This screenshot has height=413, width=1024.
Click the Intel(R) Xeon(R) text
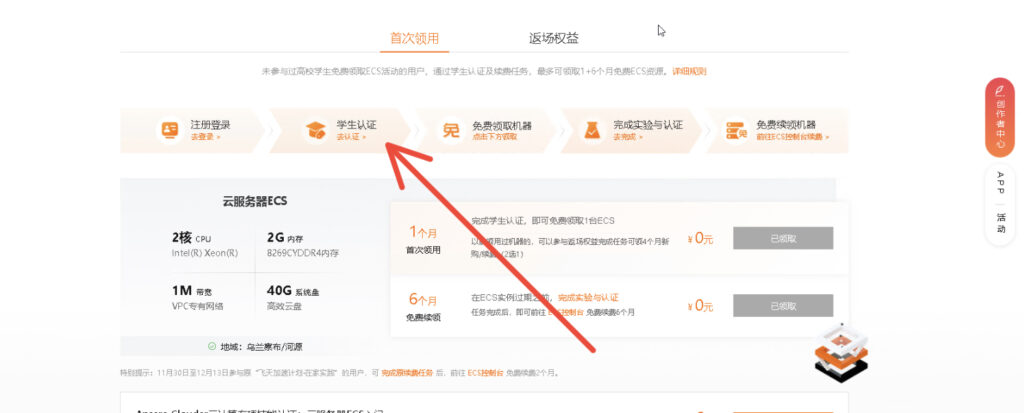pyautogui.click(x=204, y=253)
